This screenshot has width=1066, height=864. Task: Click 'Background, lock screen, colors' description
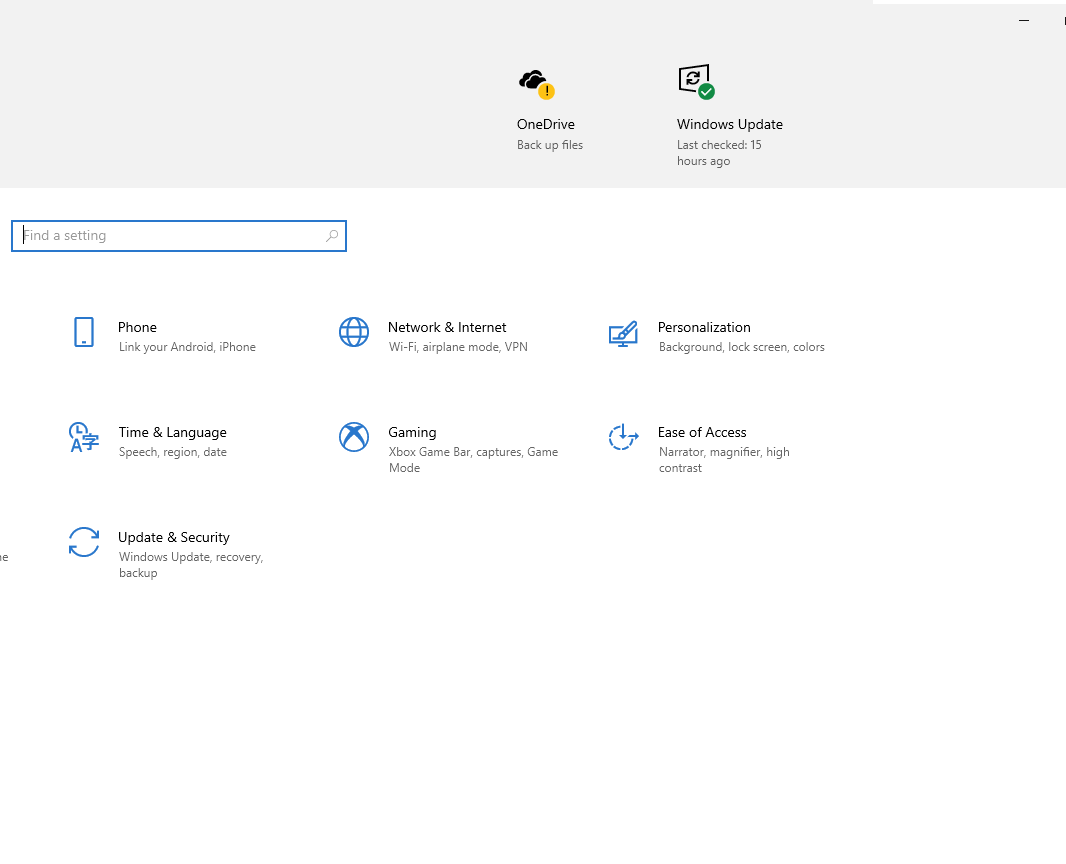click(742, 347)
